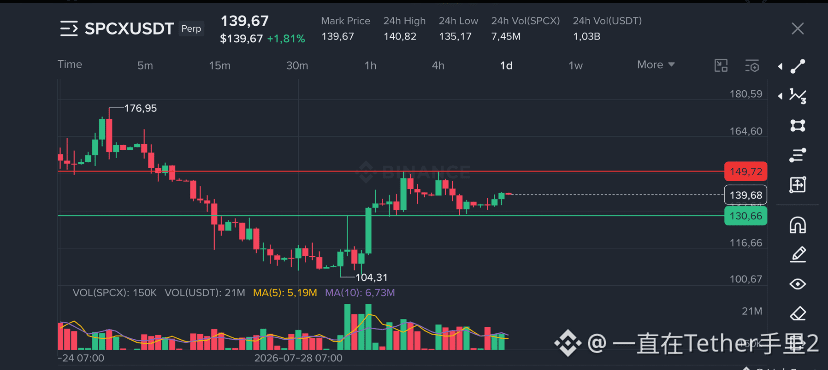
Task: Open the chart layout view icon
Action: (x=721, y=65)
